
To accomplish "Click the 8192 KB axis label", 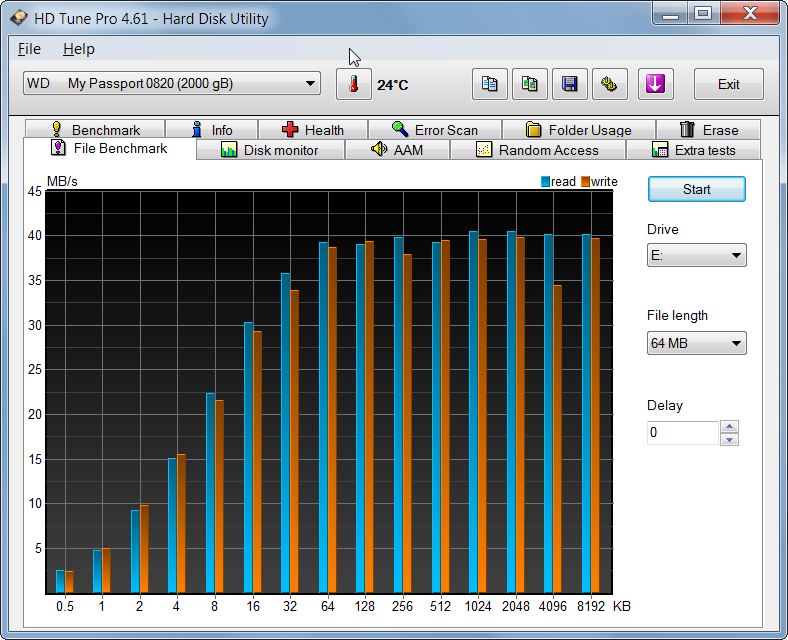I will point(590,606).
